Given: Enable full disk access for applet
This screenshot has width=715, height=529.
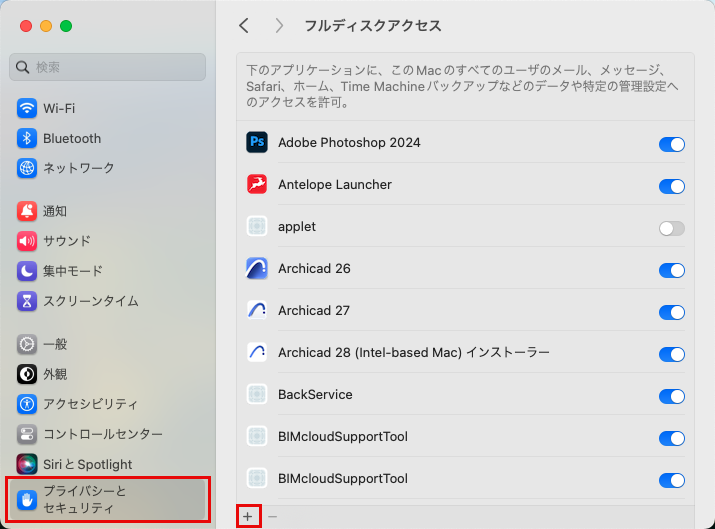Looking at the screenshot, I should [x=672, y=228].
